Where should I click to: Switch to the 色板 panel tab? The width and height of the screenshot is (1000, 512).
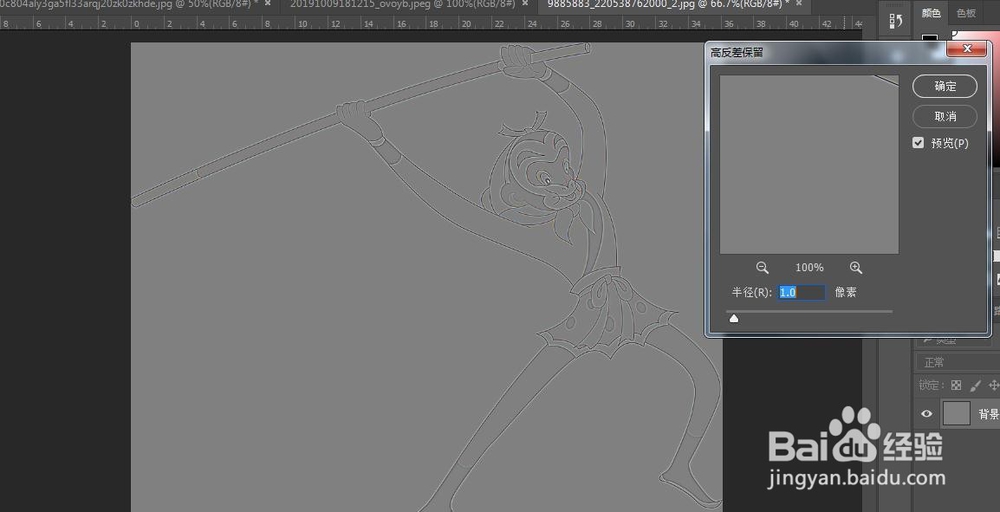coord(966,13)
